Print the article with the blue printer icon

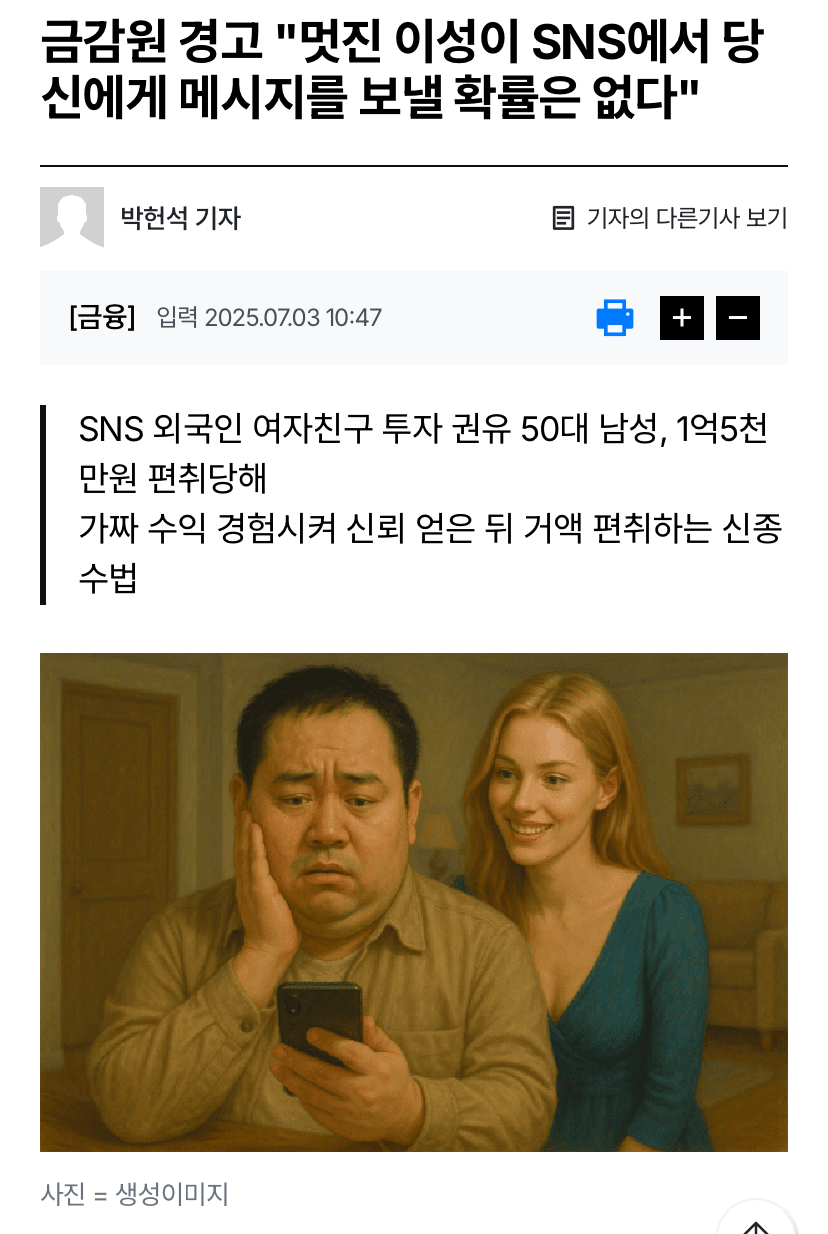pyautogui.click(x=615, y=318)
